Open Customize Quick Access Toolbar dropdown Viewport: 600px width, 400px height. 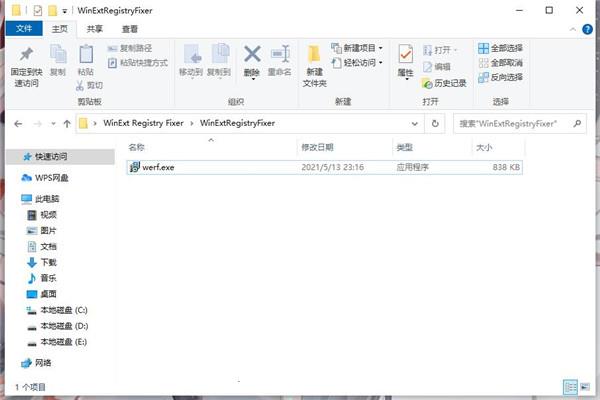click(x=65, y=11)
